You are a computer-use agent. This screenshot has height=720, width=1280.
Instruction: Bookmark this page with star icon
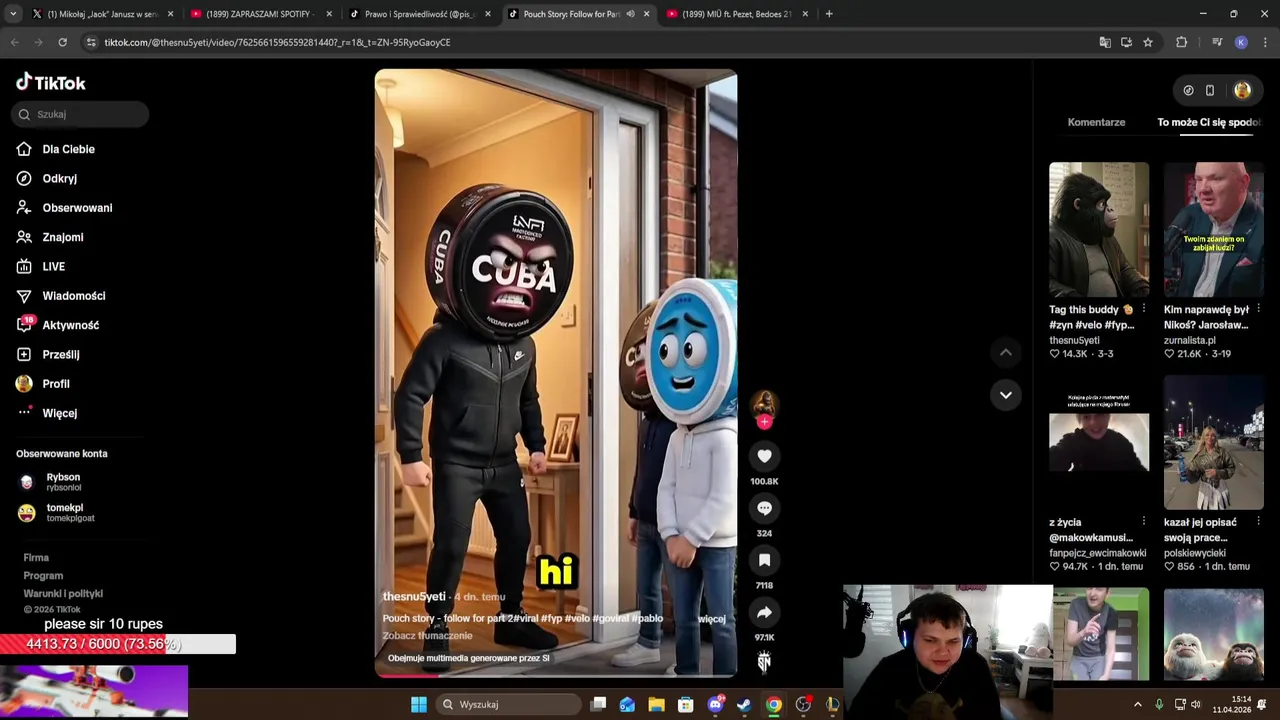click(x=1148, y=42)
